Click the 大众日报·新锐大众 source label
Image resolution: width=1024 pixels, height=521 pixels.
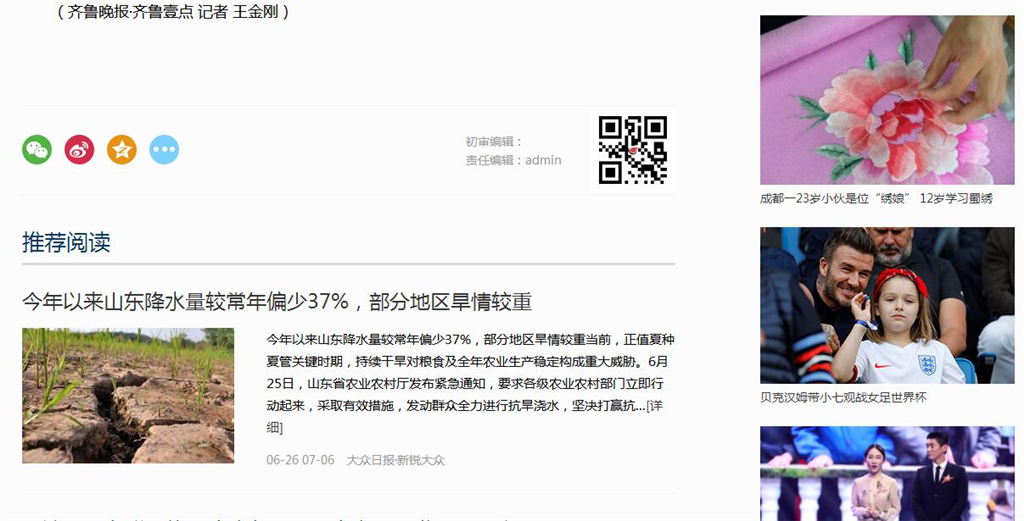395,460
